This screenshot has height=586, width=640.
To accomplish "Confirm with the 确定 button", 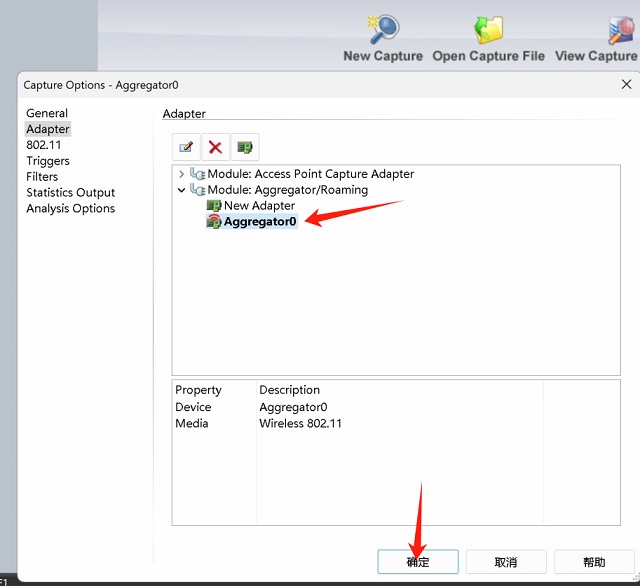I will (417, 562).
